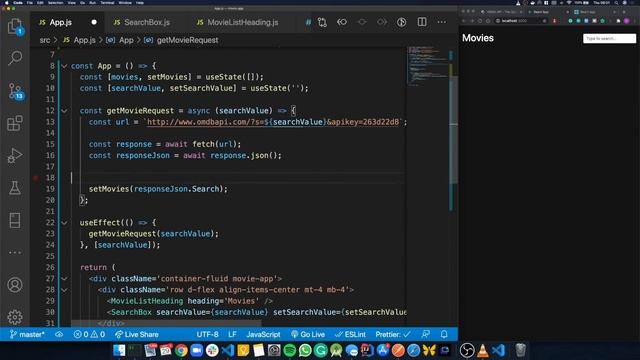Screen dimensions: 640x360
Task: Close the unsaved App.js tab via dot
Action: pos(94,22)
